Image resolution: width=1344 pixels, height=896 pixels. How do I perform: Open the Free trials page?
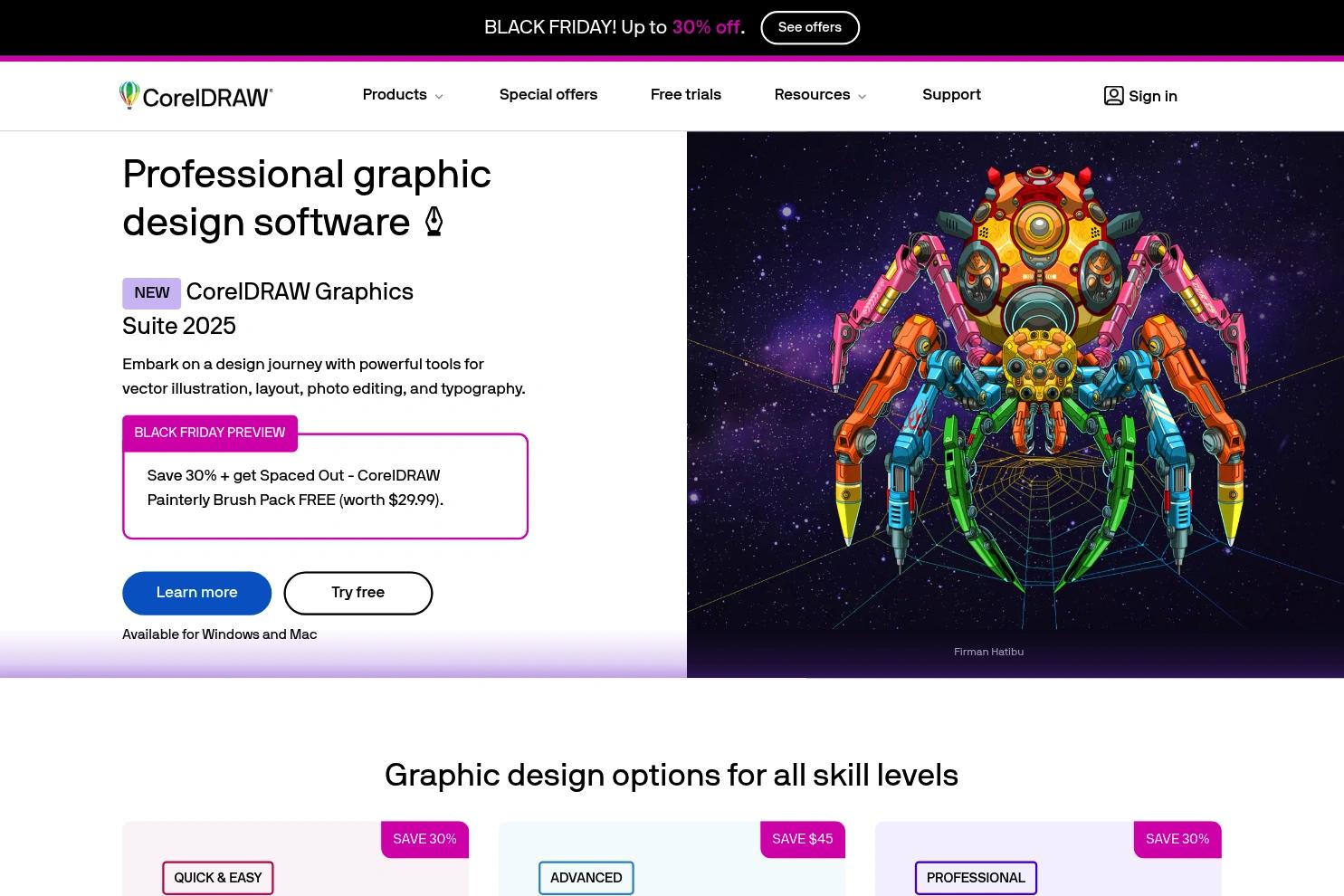tap(686, 95)
